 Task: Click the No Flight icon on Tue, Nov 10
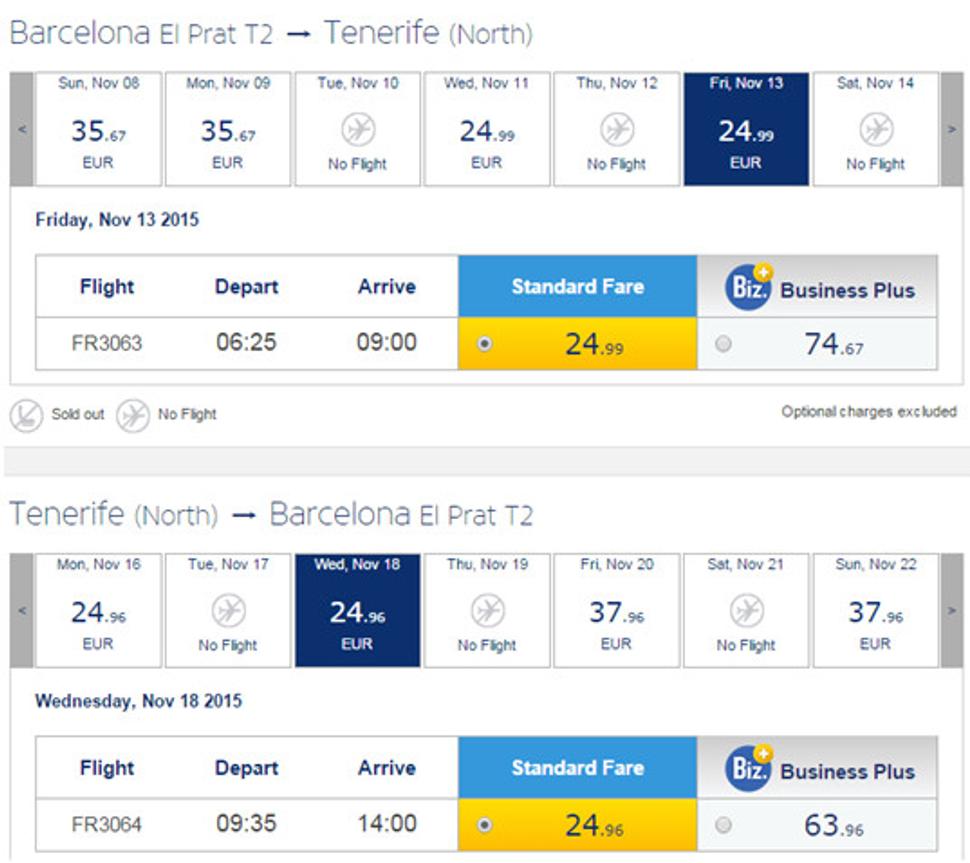tap(358, 129)
